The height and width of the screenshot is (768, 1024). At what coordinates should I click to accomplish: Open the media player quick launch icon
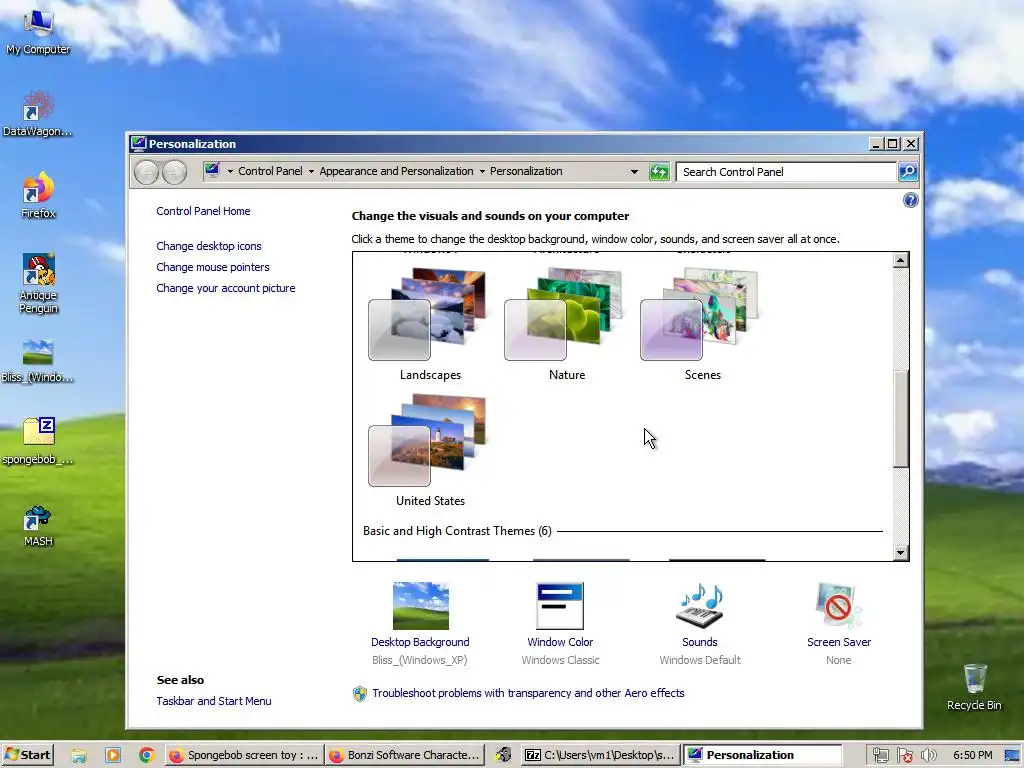click(x=112, y=755)
